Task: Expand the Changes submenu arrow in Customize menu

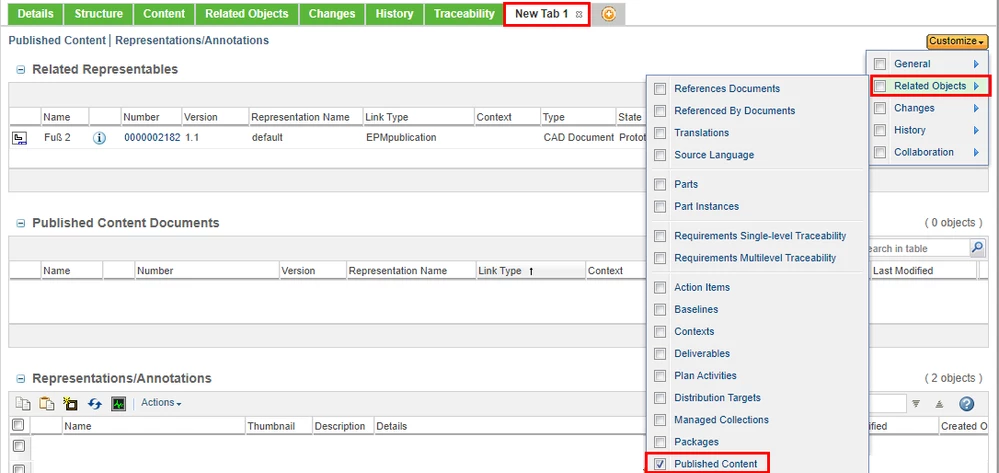Action: tap(976, 108)
